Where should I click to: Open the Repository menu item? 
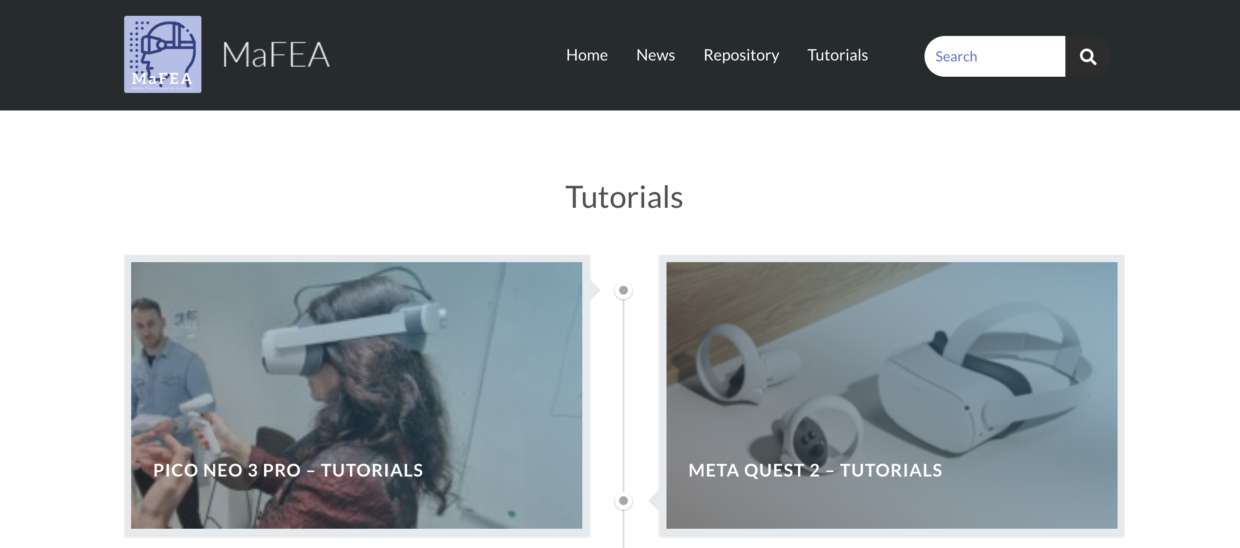pyautogui.click(x=741, y=55)
